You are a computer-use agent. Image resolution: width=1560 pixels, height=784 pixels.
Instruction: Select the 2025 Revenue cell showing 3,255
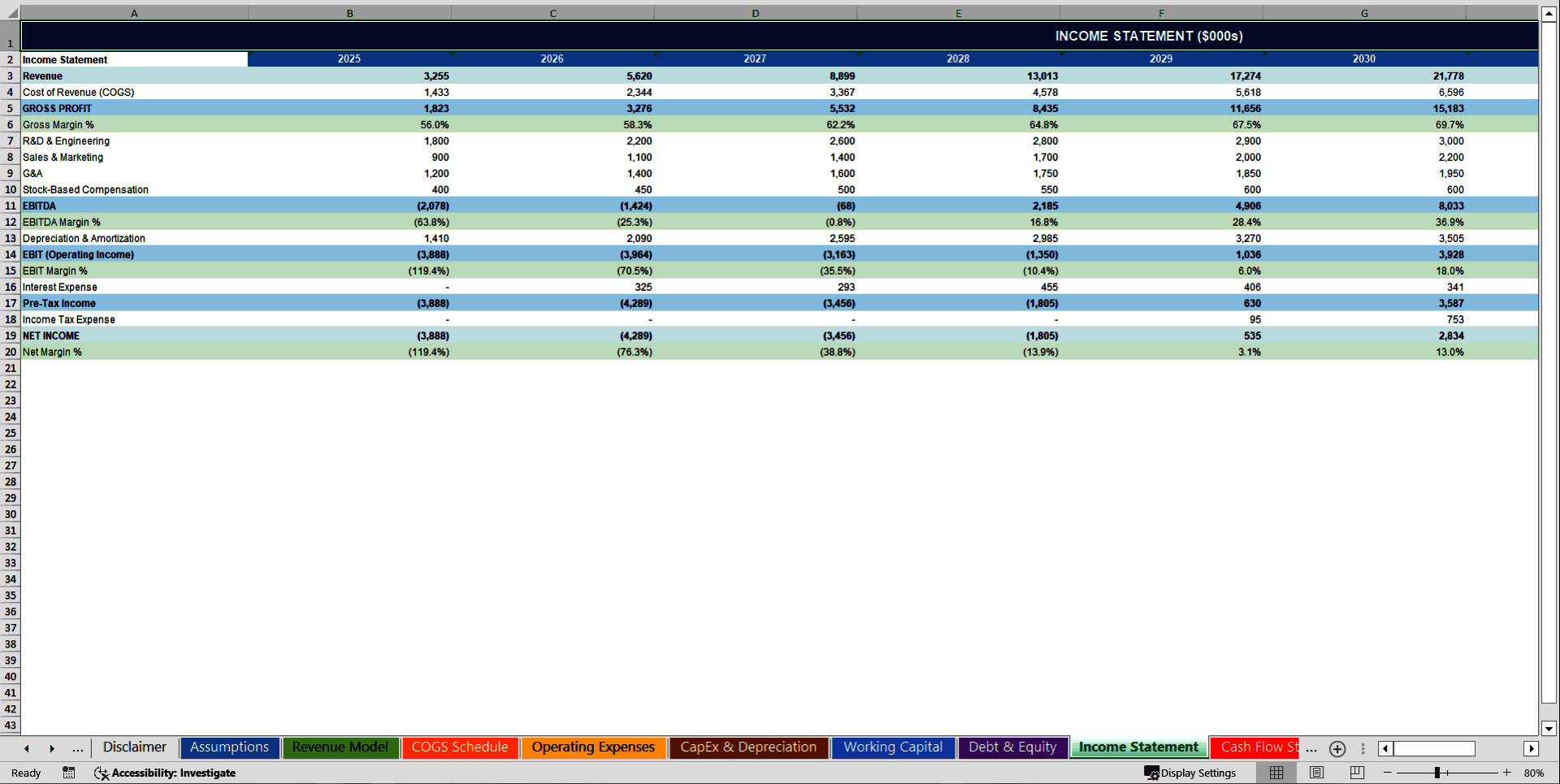coord(349,76)
